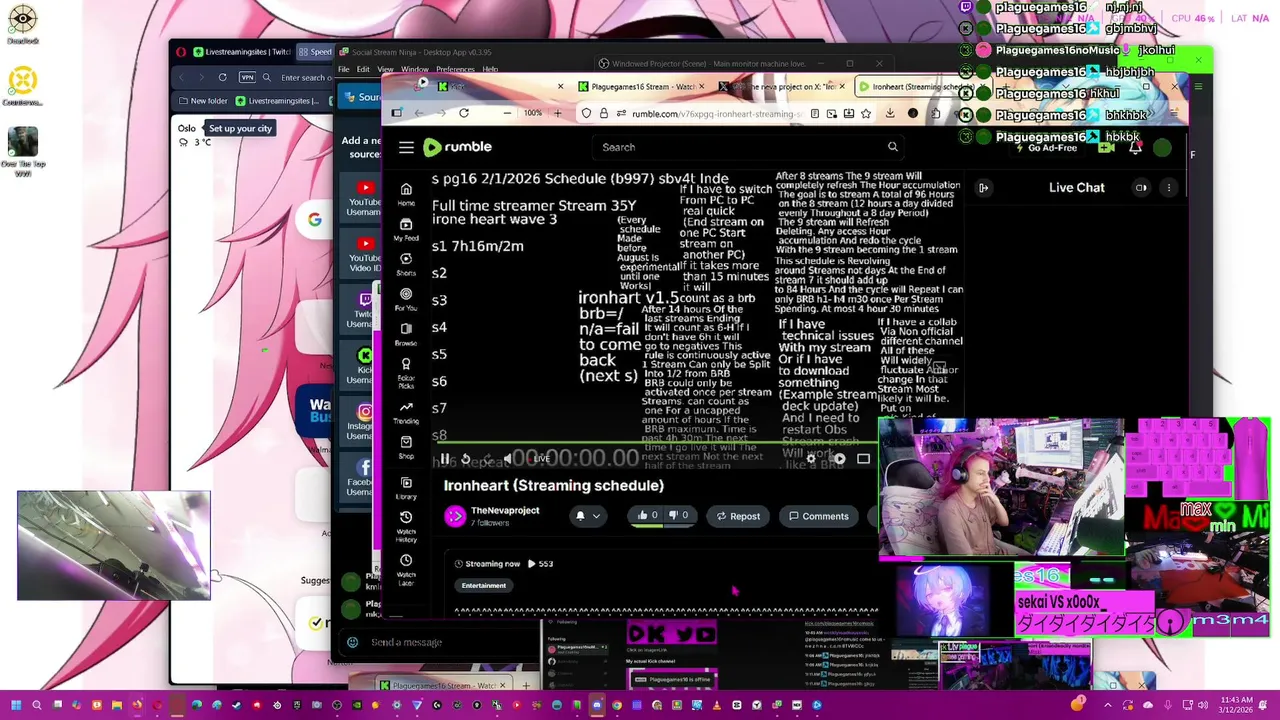The image size is (1280, 720).
Task: Open taskbar Search icon
Action: click(37, 705)
